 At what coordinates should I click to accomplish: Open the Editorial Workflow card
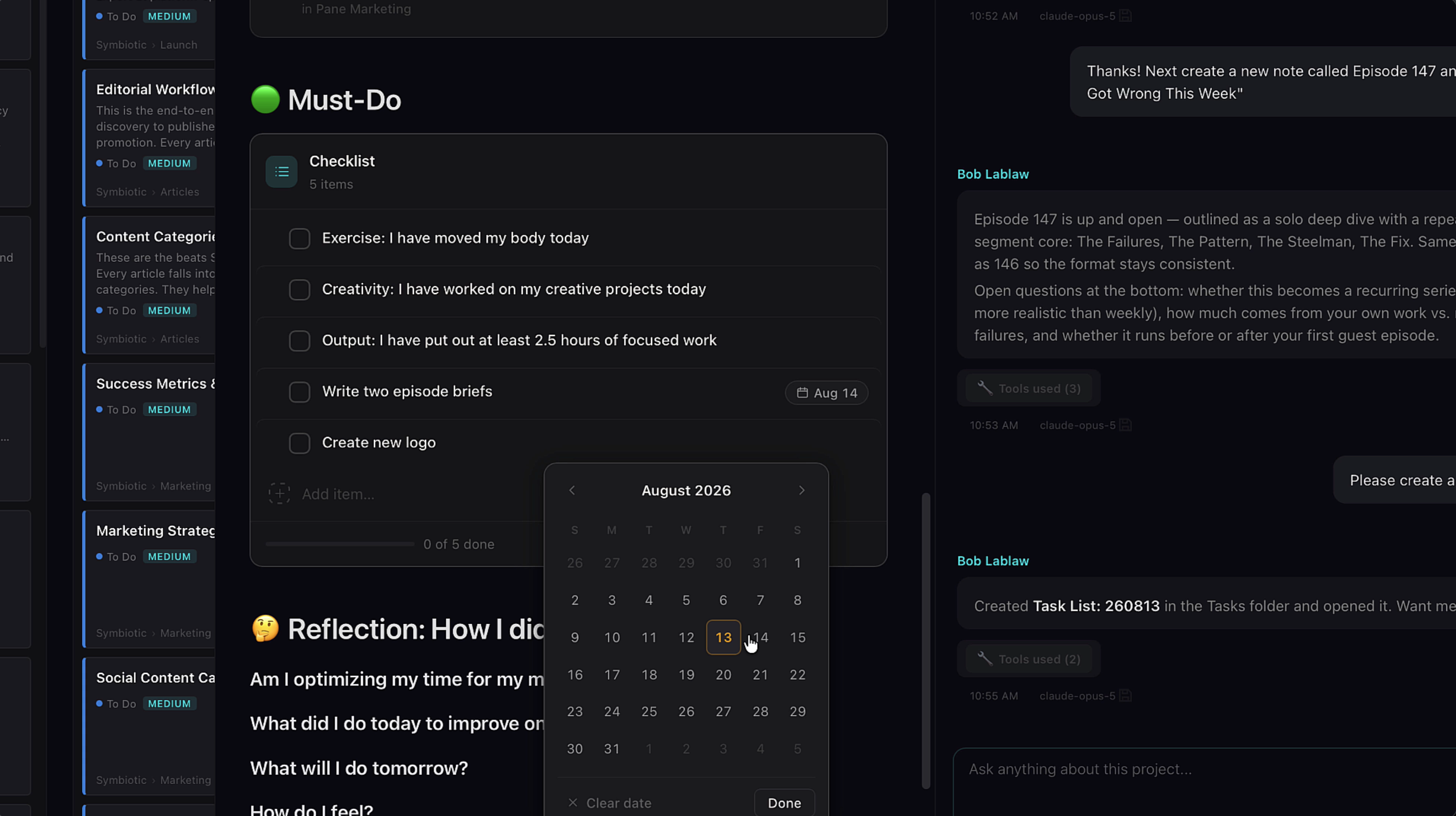149,139
